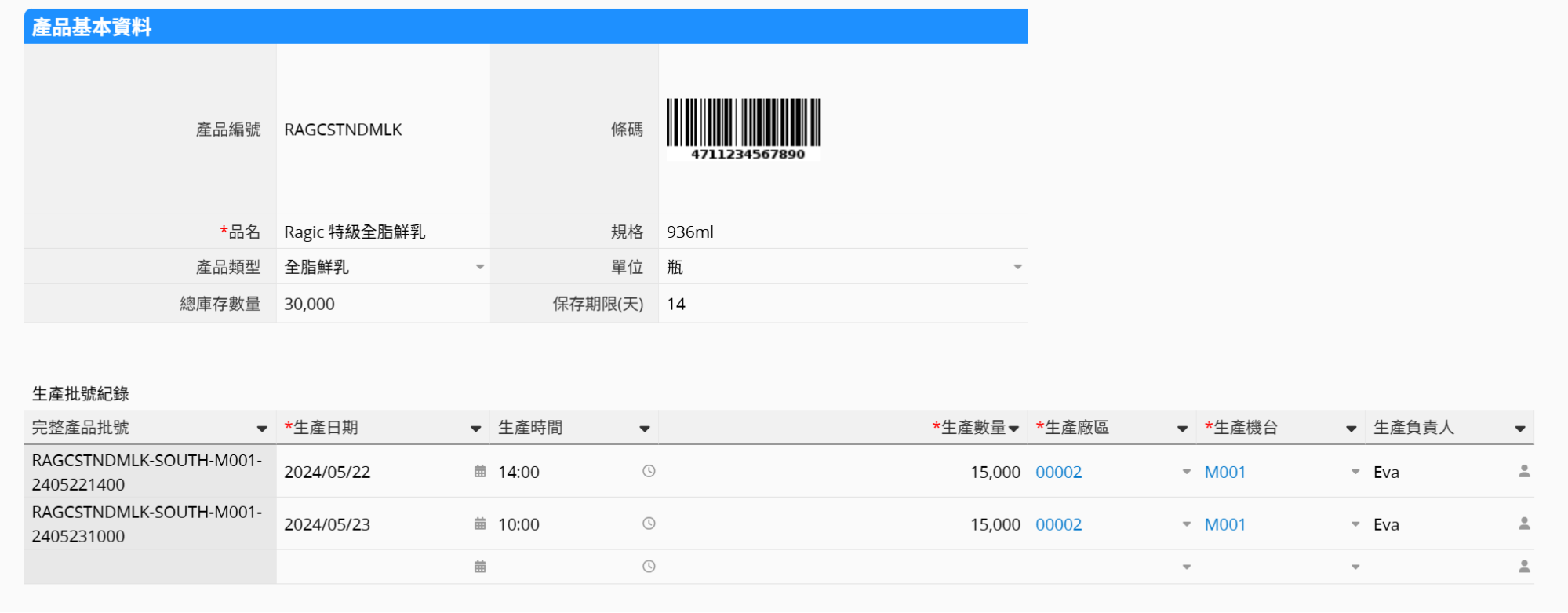The image size is (1568, 613).
Task: Open clock time picker for 10:00
Action: [x=649, y=524]
